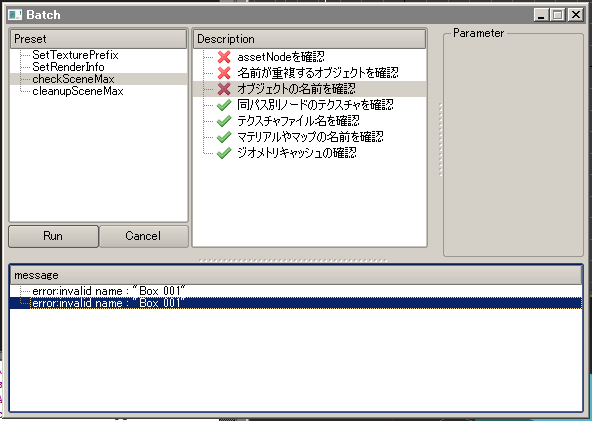Viewport: 592px width, 421px height.
Task: Click green check beside マテリアルやマップの名前を確認
Action: pos(224,137)
